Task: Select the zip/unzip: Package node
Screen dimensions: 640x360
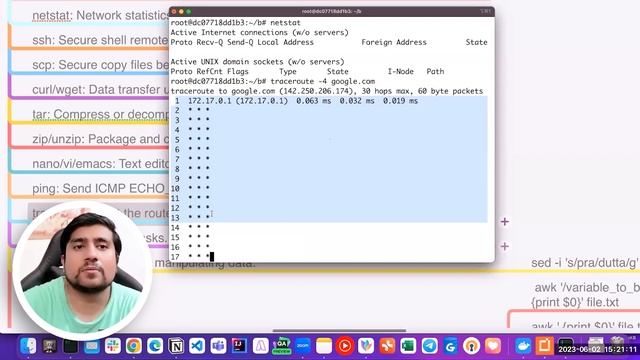Action: (100, 139)
